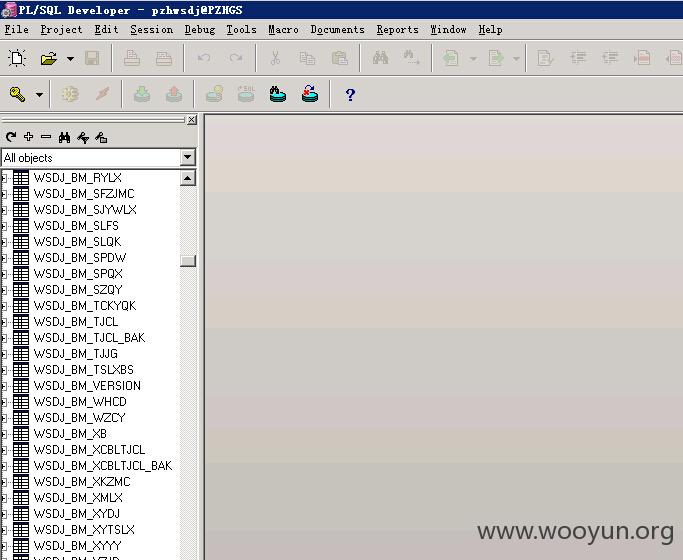Viewport: 683px width, 560px height.
Task: Open the Macro menu
Action: pyautogui.click(x=284, y=30)
